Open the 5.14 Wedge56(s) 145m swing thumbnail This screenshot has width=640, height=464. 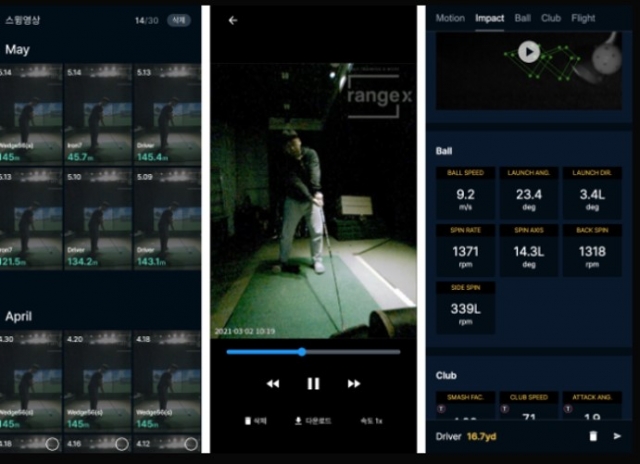(31, 114)
